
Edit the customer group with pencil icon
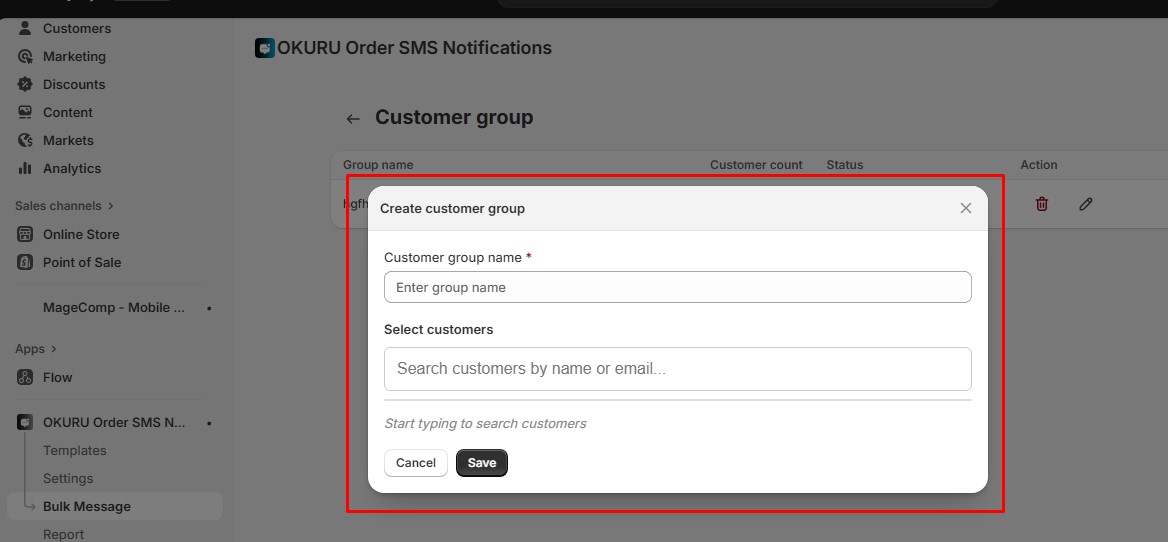1086,204
